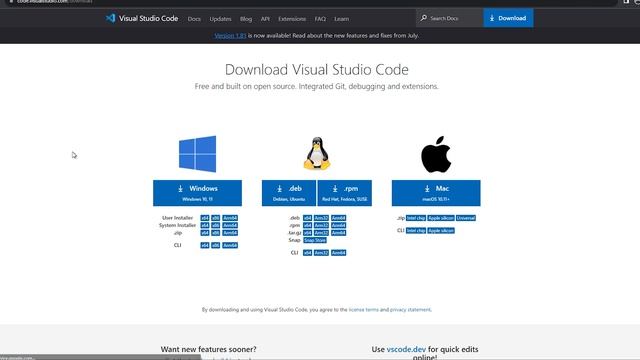Screen dimensions: 640x360
Task: Open the license terms link
Action: tap(364, 310)
